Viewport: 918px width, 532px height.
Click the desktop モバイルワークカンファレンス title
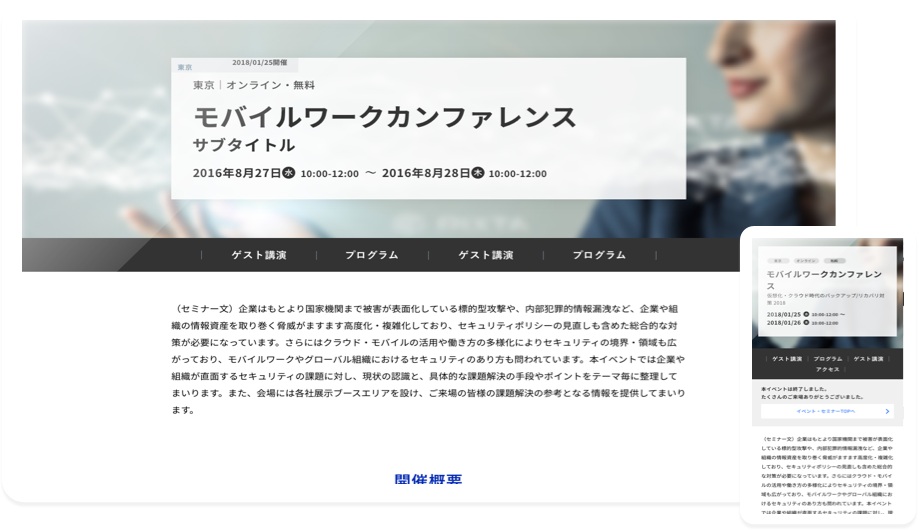(385, 117)
